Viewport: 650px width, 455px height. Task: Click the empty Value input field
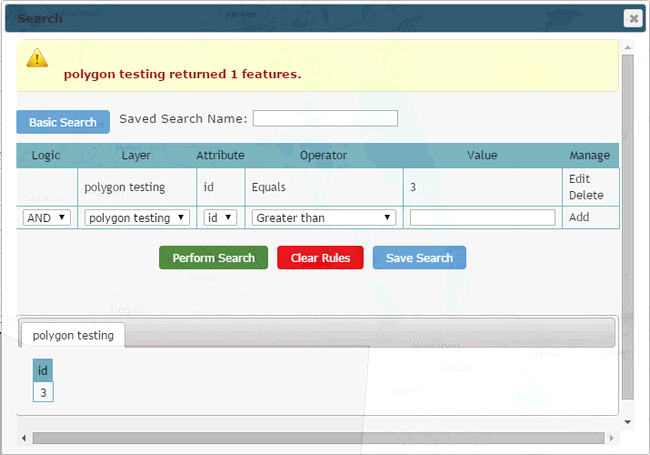[x=482, y=217]
